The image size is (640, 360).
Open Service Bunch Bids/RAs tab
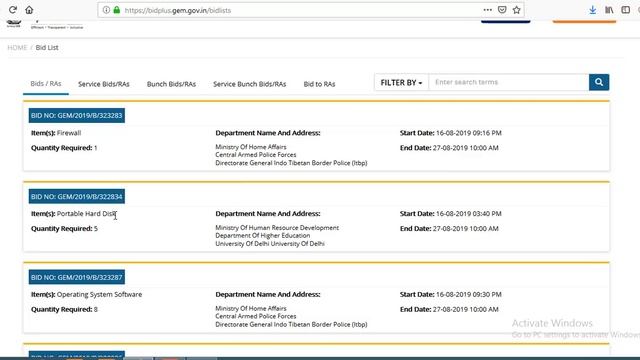pos(249,84)
